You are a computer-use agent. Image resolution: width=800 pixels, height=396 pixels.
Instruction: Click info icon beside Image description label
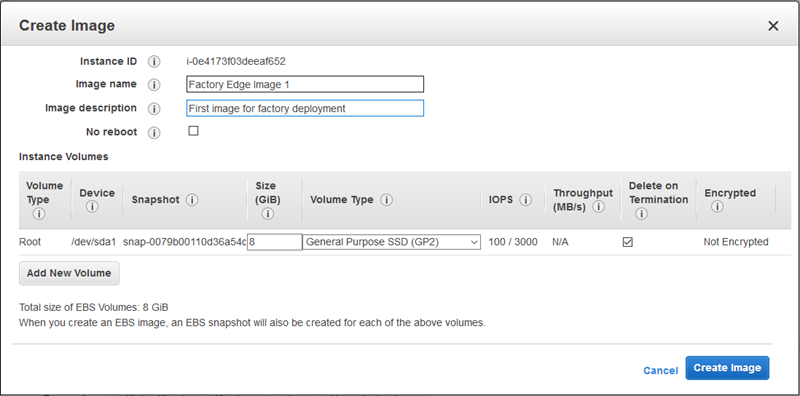(154, 109)
